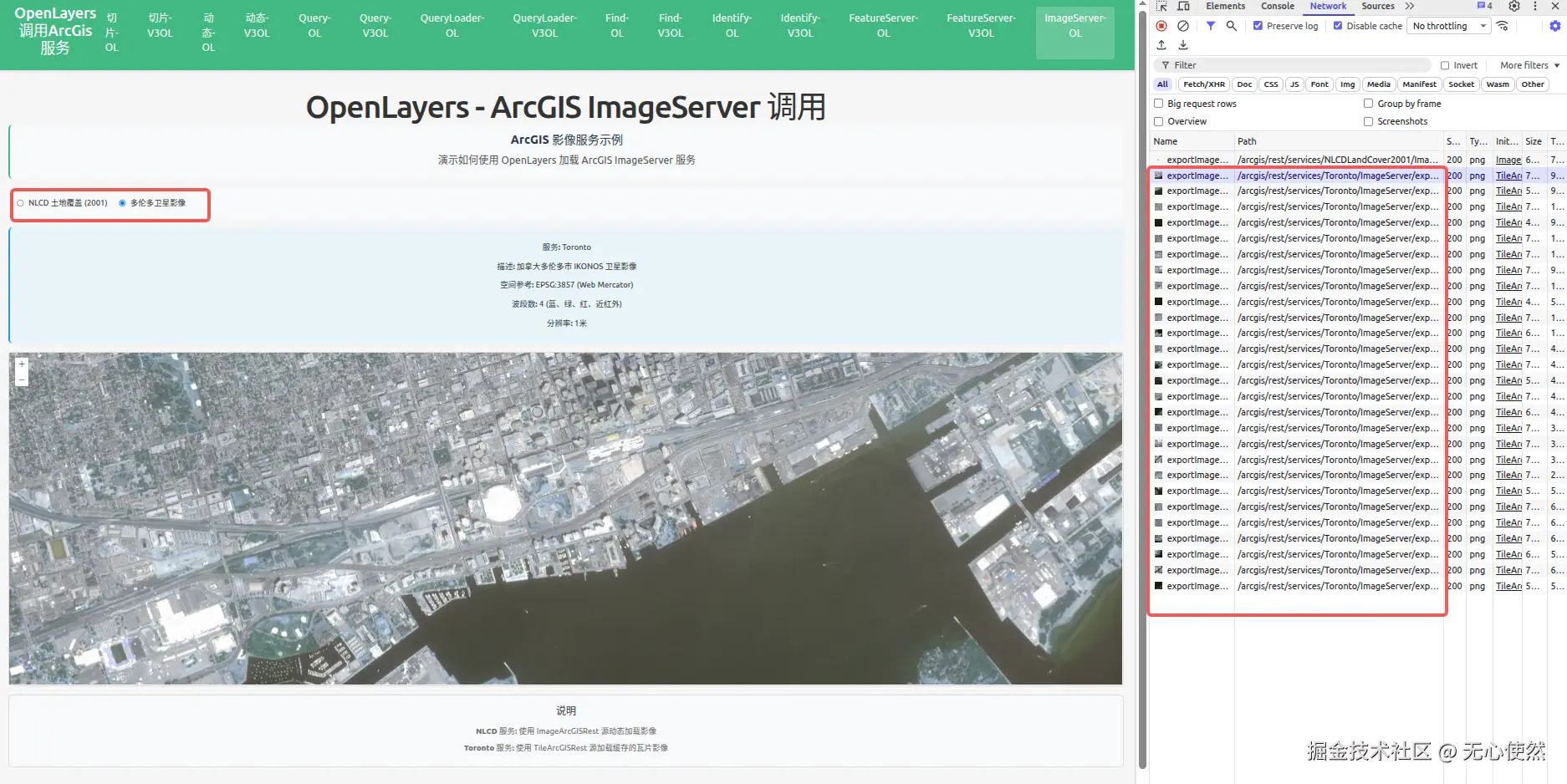1567x784 pixels.
Task: Filter requests by CSS type
Action: (x=1271, y=84)
